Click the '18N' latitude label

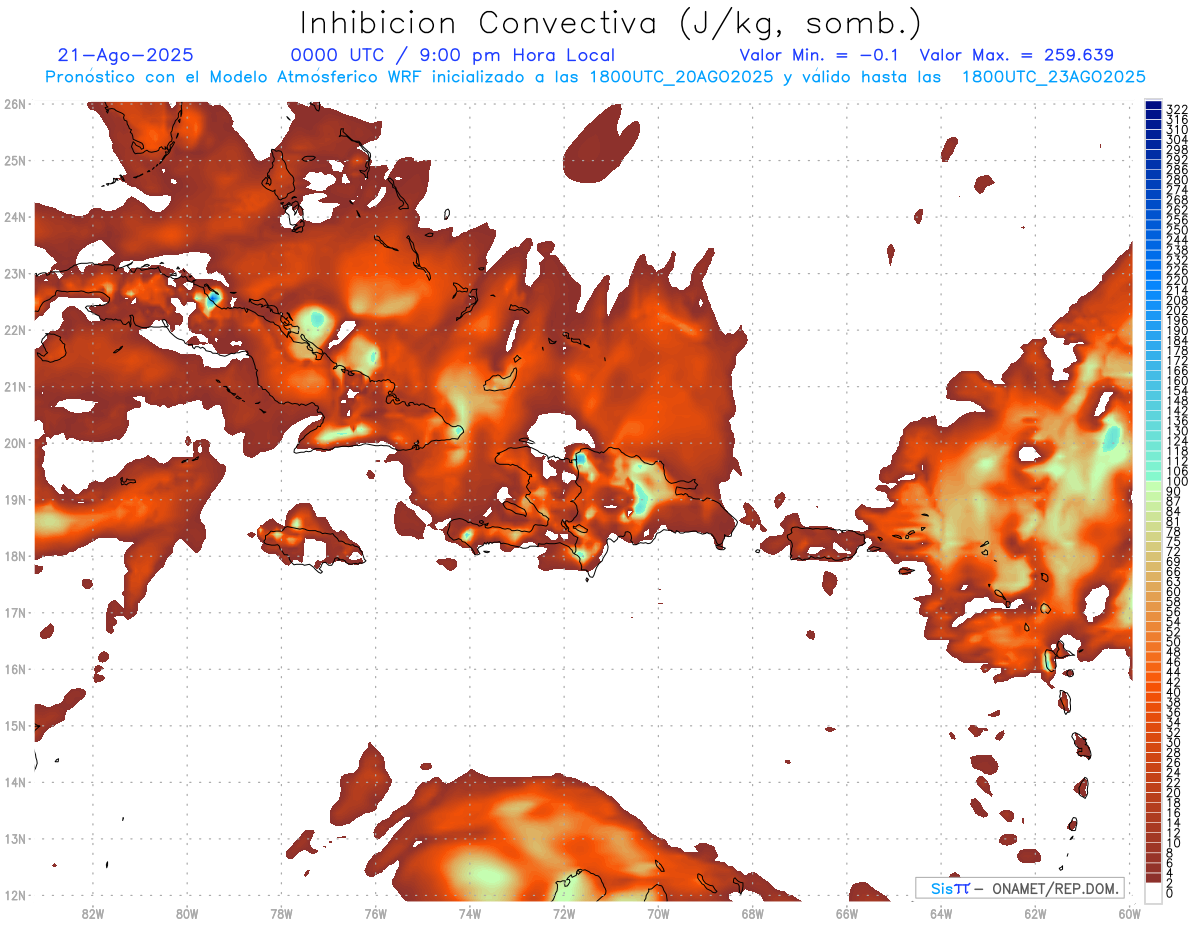tap(14, 556)
